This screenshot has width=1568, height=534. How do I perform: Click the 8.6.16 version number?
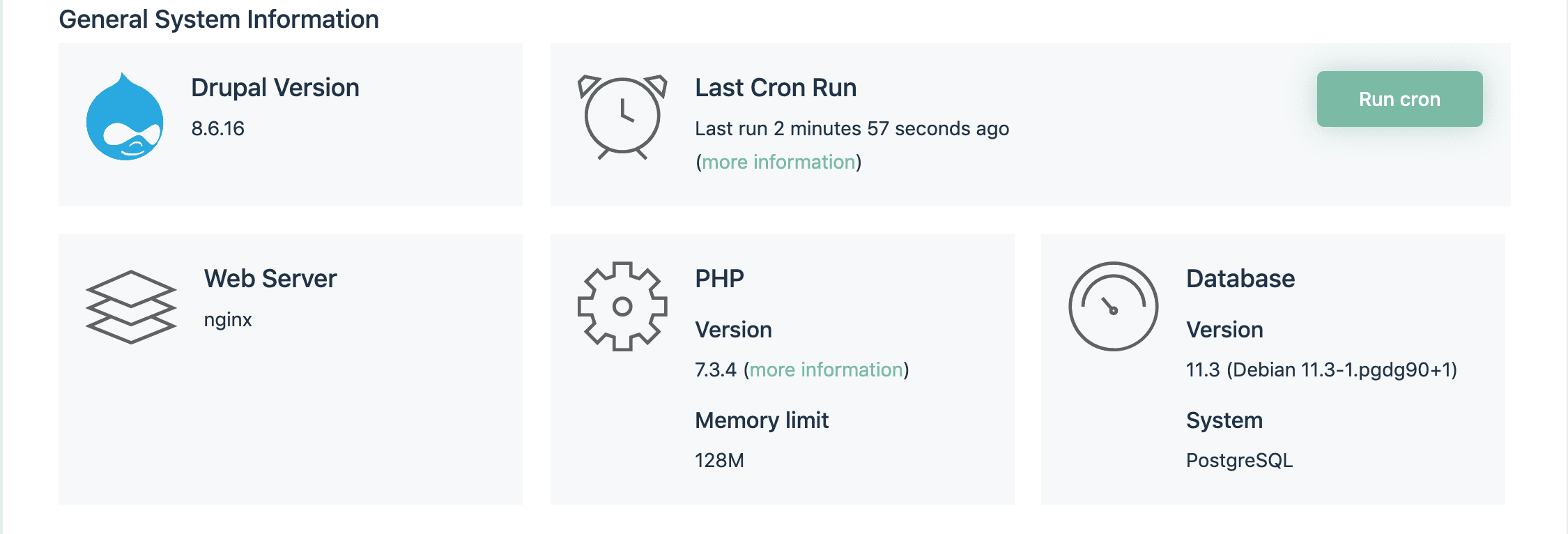[218, 128]
